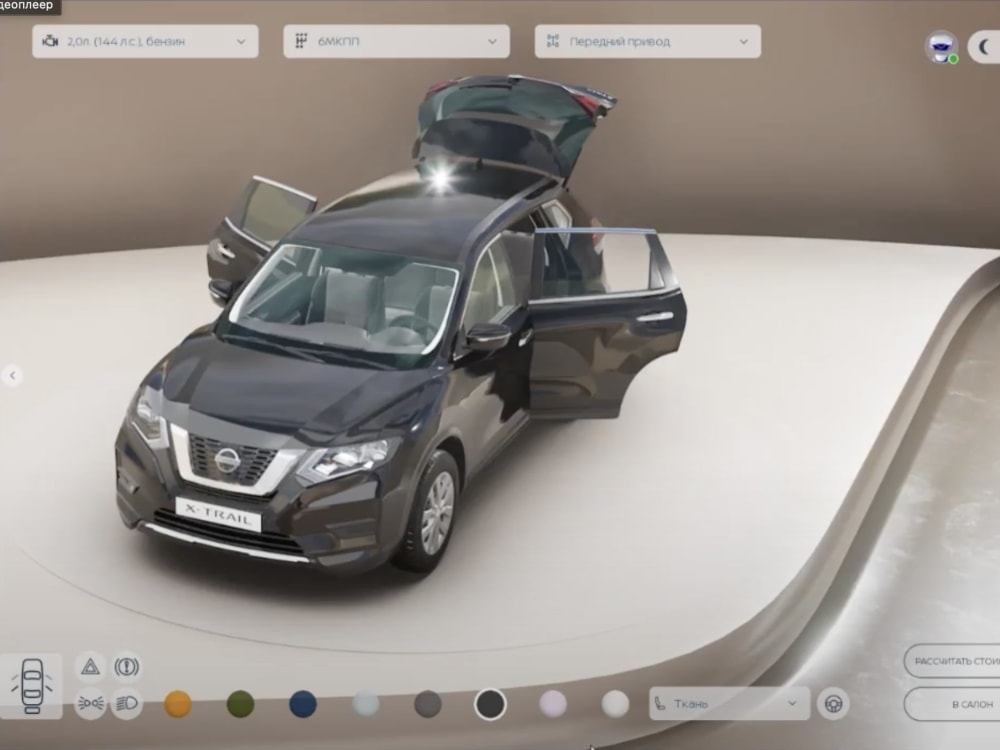
Task: Select the black body color
Action: point(490,705)
